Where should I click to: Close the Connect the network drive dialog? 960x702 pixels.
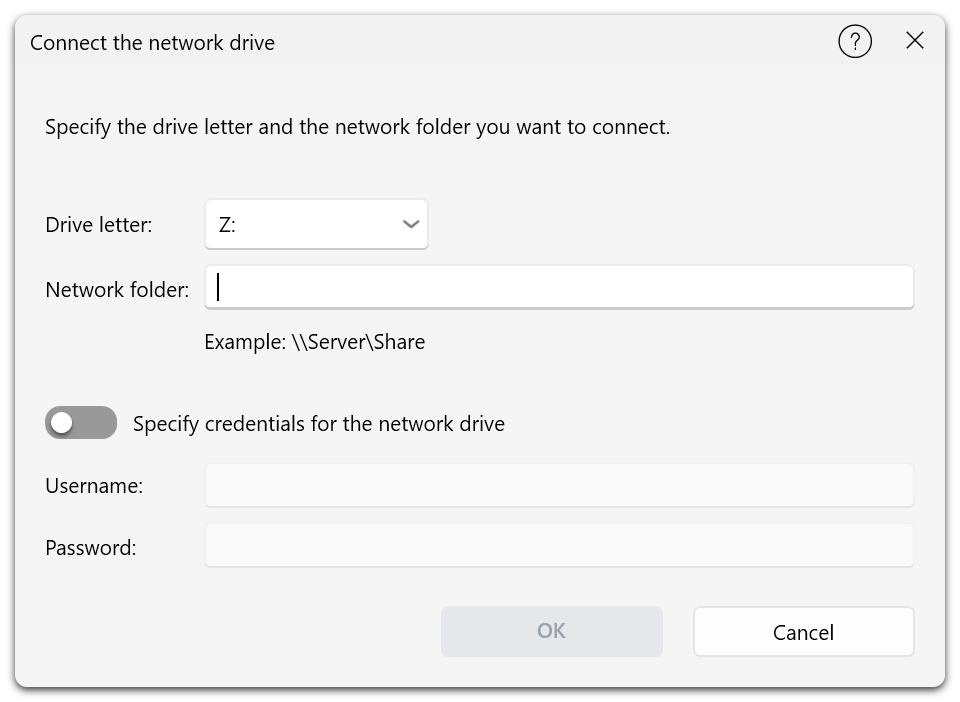(x=915, y=41)
